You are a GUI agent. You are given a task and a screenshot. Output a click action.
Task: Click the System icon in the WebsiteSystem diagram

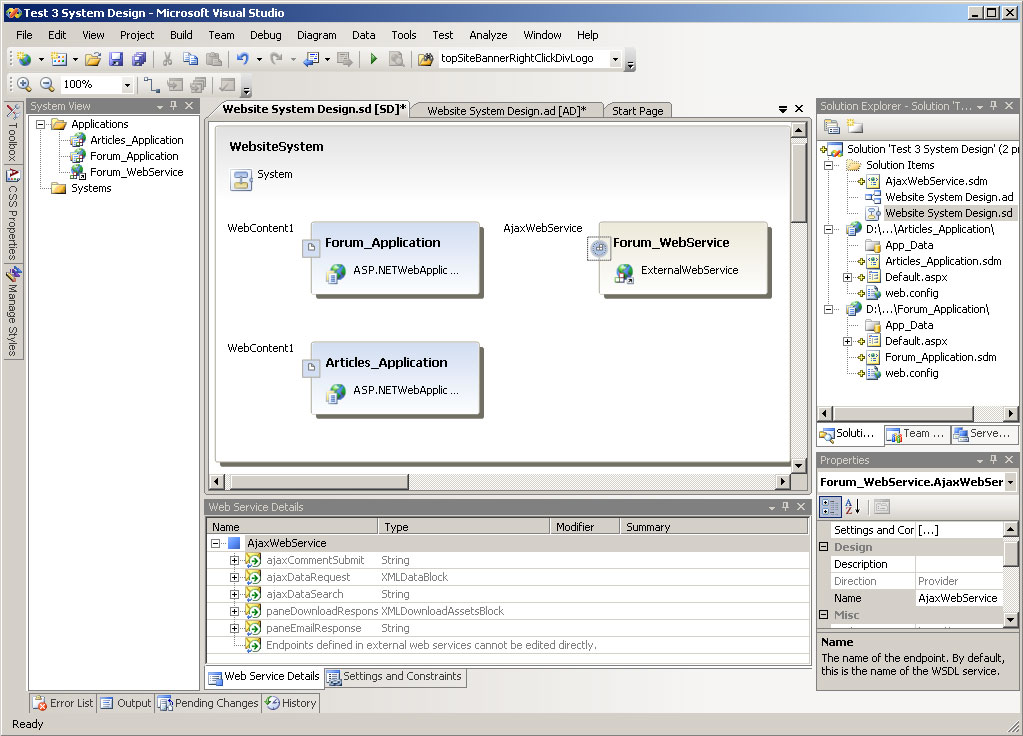point(241,179)
